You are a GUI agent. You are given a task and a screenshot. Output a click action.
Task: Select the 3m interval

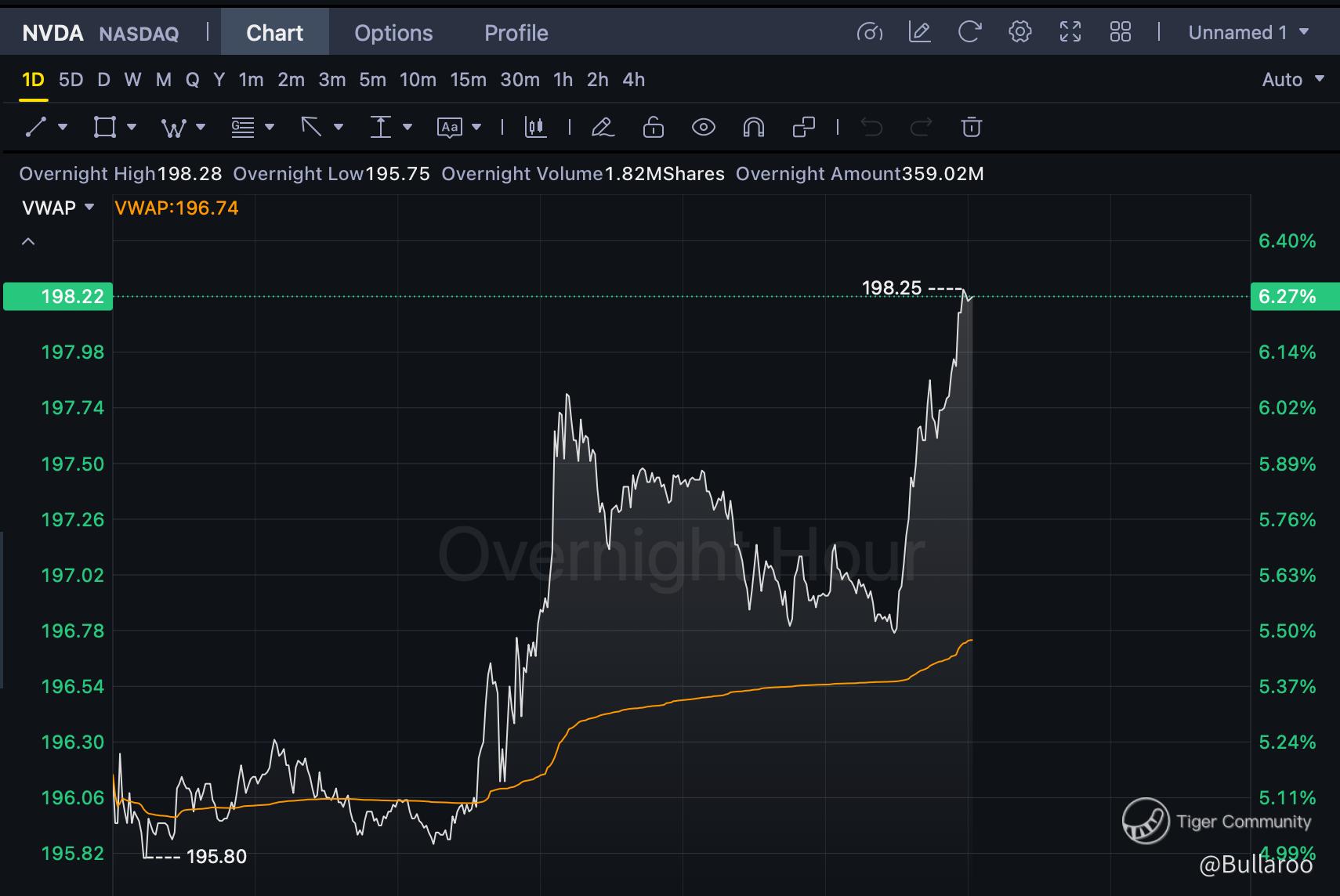pos(332,79)
